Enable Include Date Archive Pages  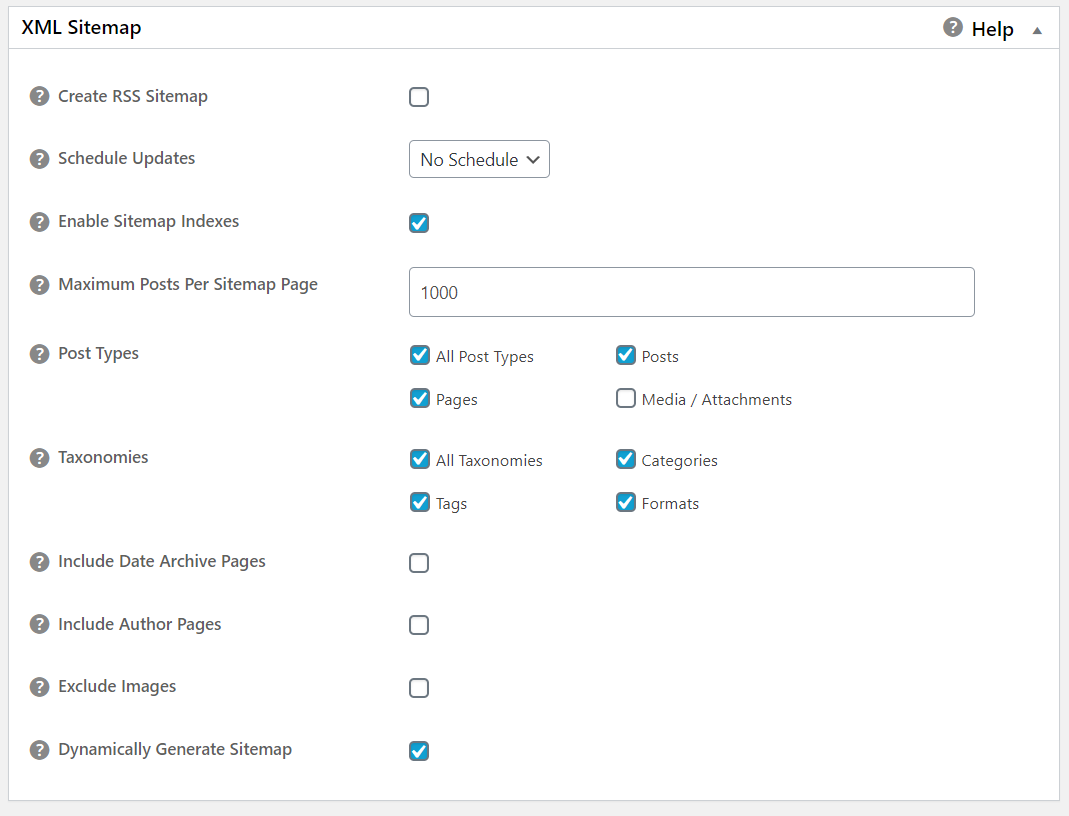pyautogui.click(x=419, y=563)
